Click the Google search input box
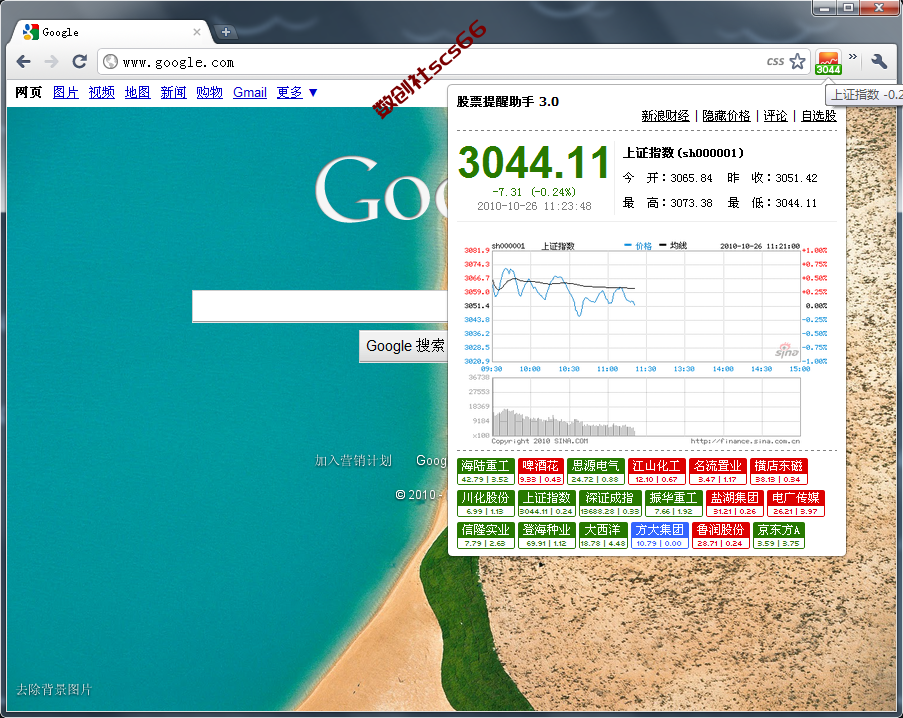The image size is (903, 718). coord(320,306)
